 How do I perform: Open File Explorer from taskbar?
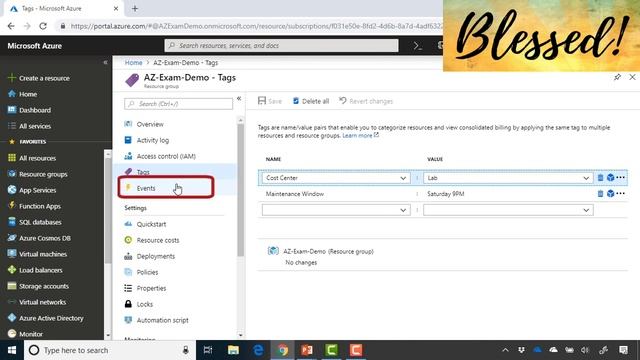(x=233, y=350)
